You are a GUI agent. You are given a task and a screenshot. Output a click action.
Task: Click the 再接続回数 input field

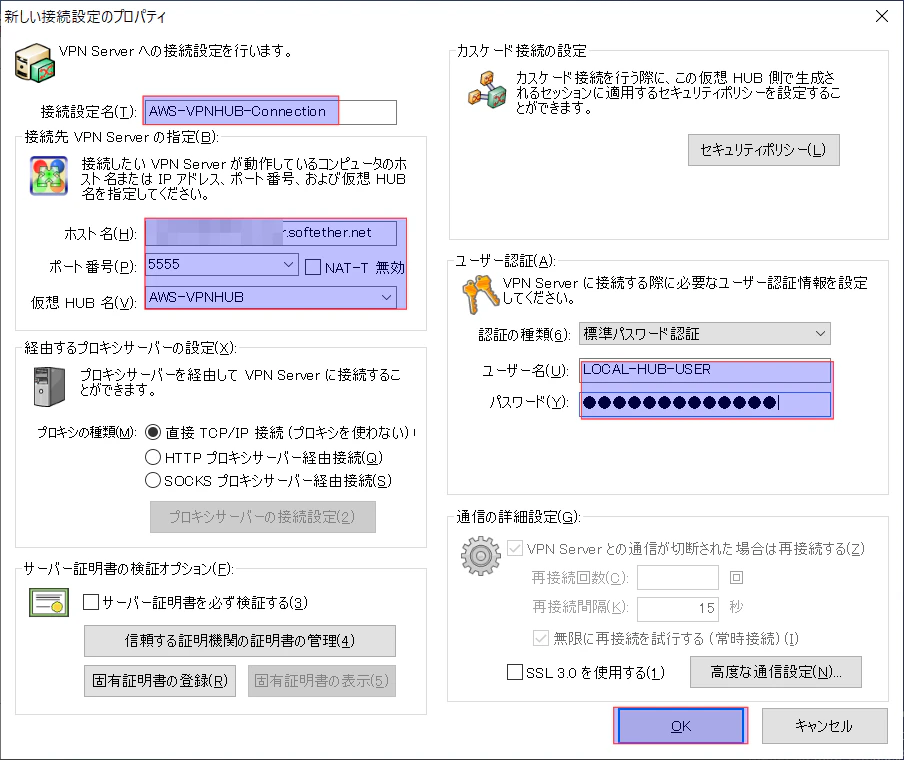[677, 577]
